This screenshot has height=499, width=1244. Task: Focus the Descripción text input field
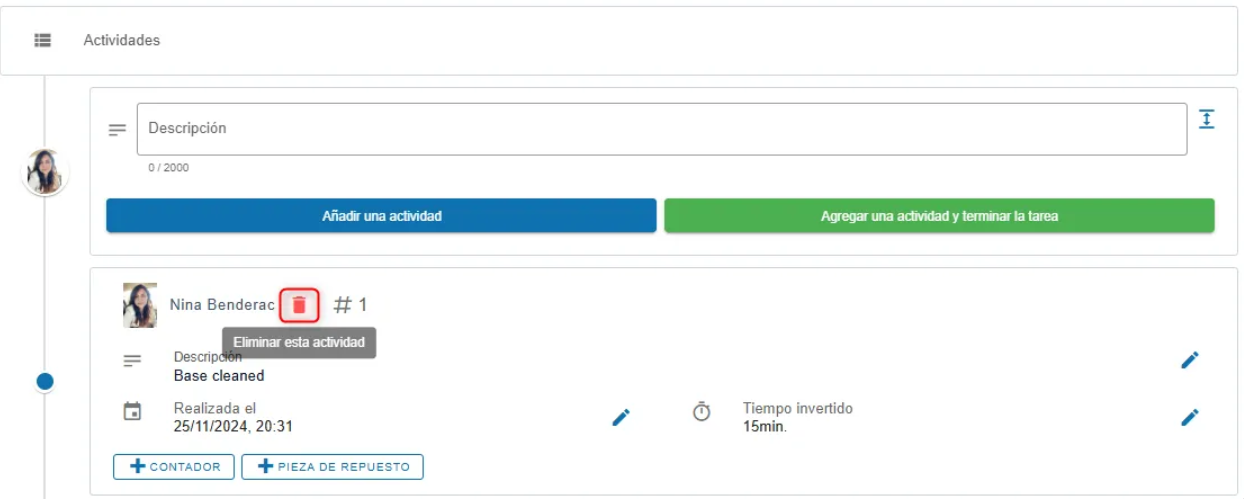point(662,129)
